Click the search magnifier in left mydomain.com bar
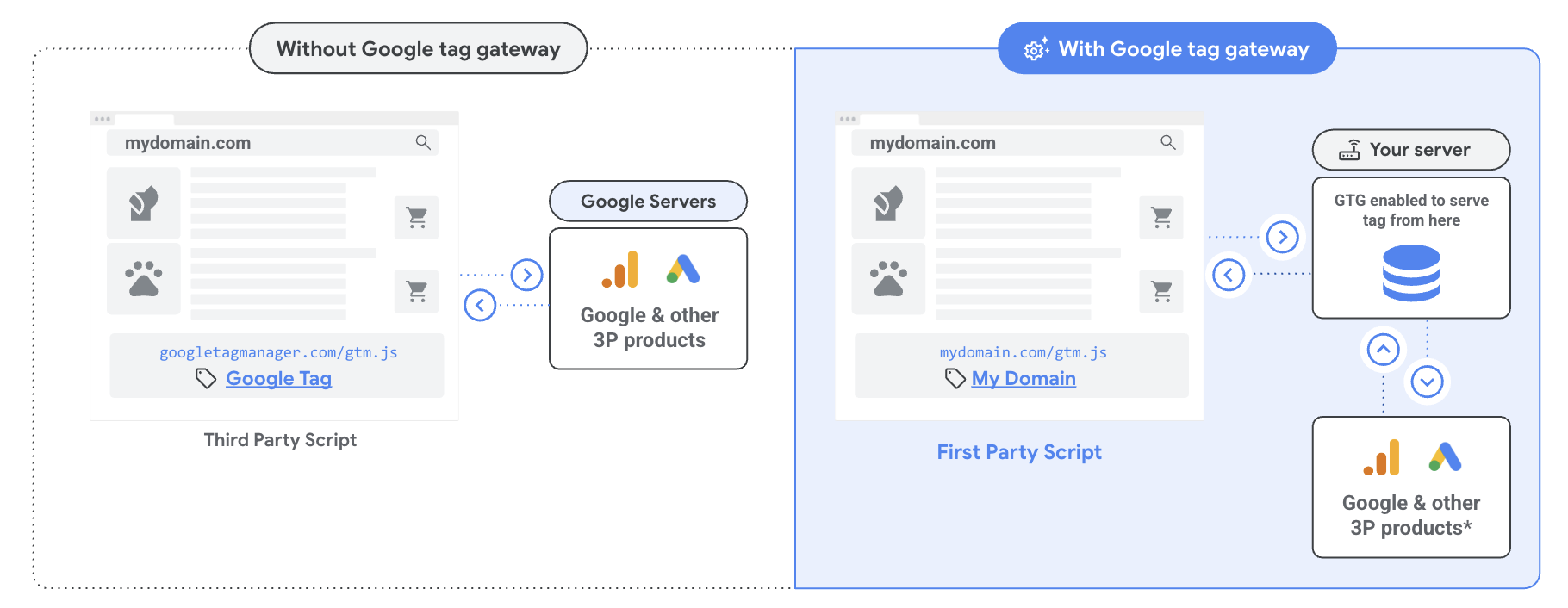This screenshot has height=608, width=1568. pos(423,142)
